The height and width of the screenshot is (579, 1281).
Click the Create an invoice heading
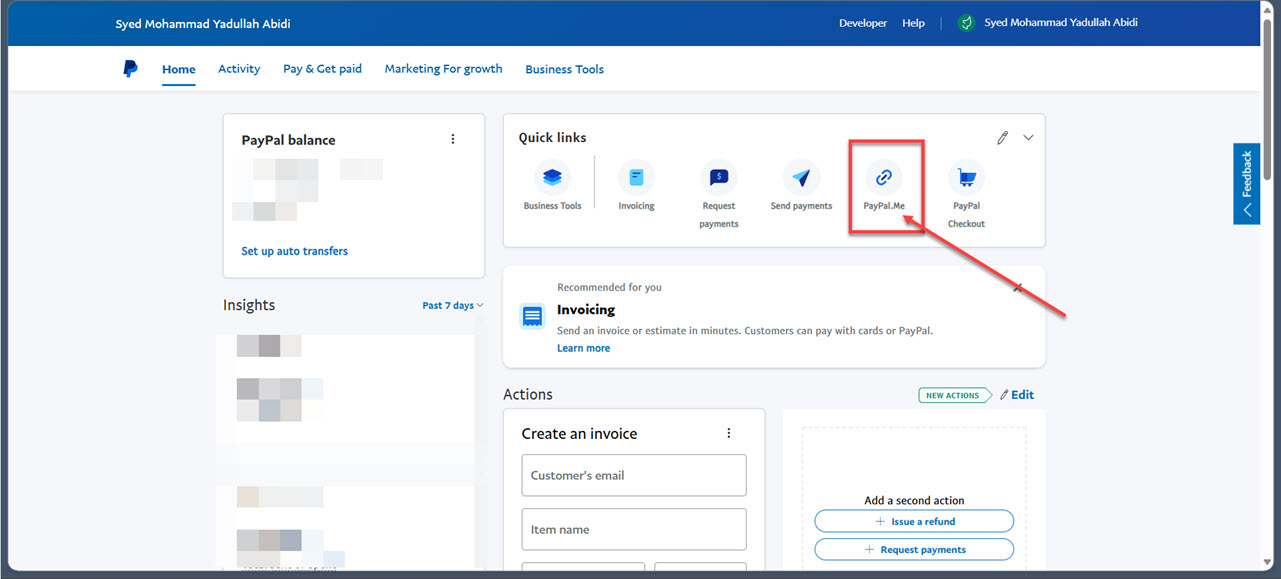coord(579,434)
